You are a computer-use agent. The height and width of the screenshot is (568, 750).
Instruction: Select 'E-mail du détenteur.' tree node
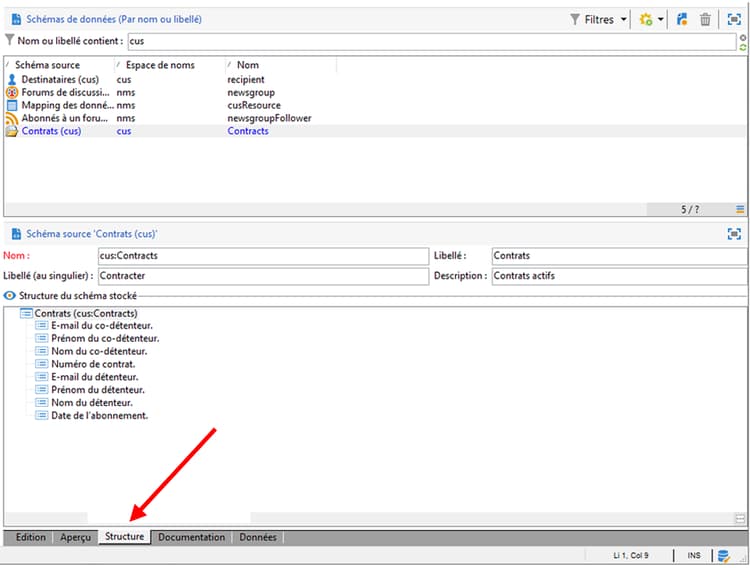click(x=95, y=378)
